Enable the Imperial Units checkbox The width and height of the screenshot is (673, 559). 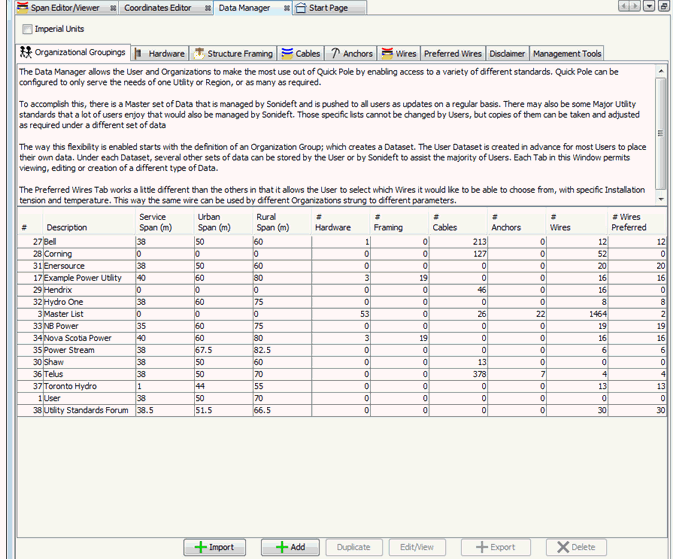(x=27, y=29)
